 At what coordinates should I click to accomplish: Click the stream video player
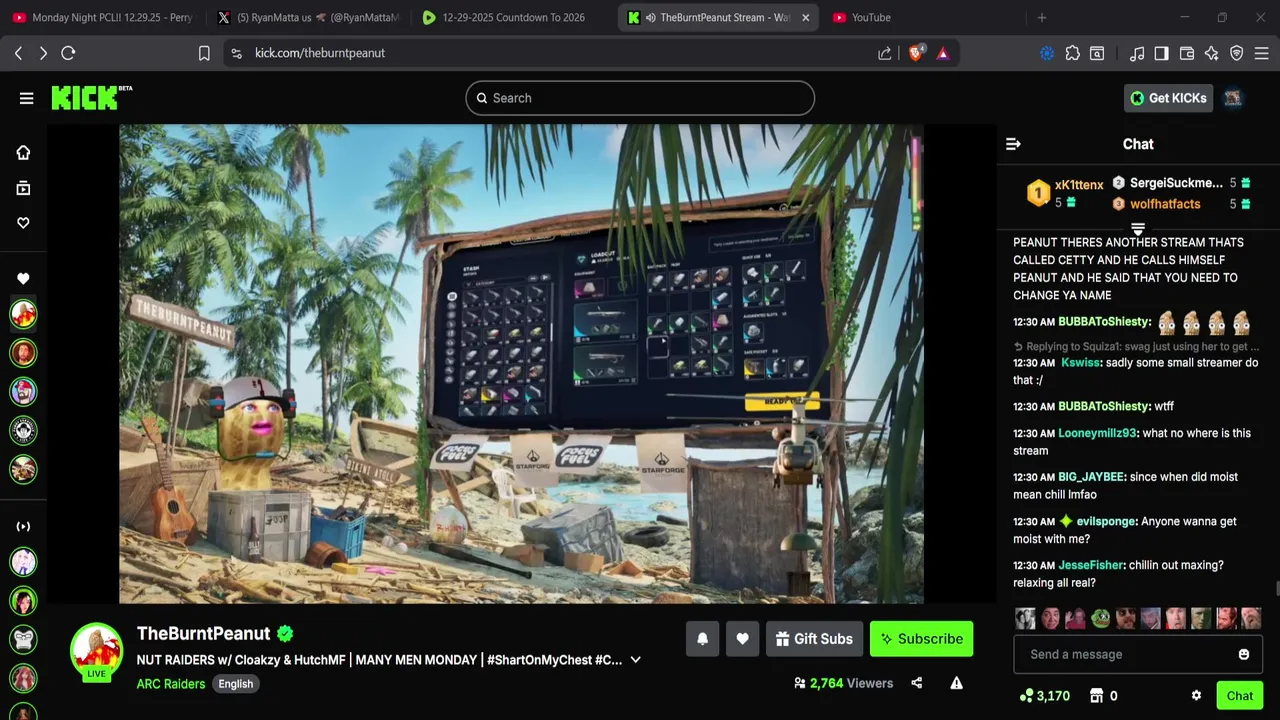521,364
